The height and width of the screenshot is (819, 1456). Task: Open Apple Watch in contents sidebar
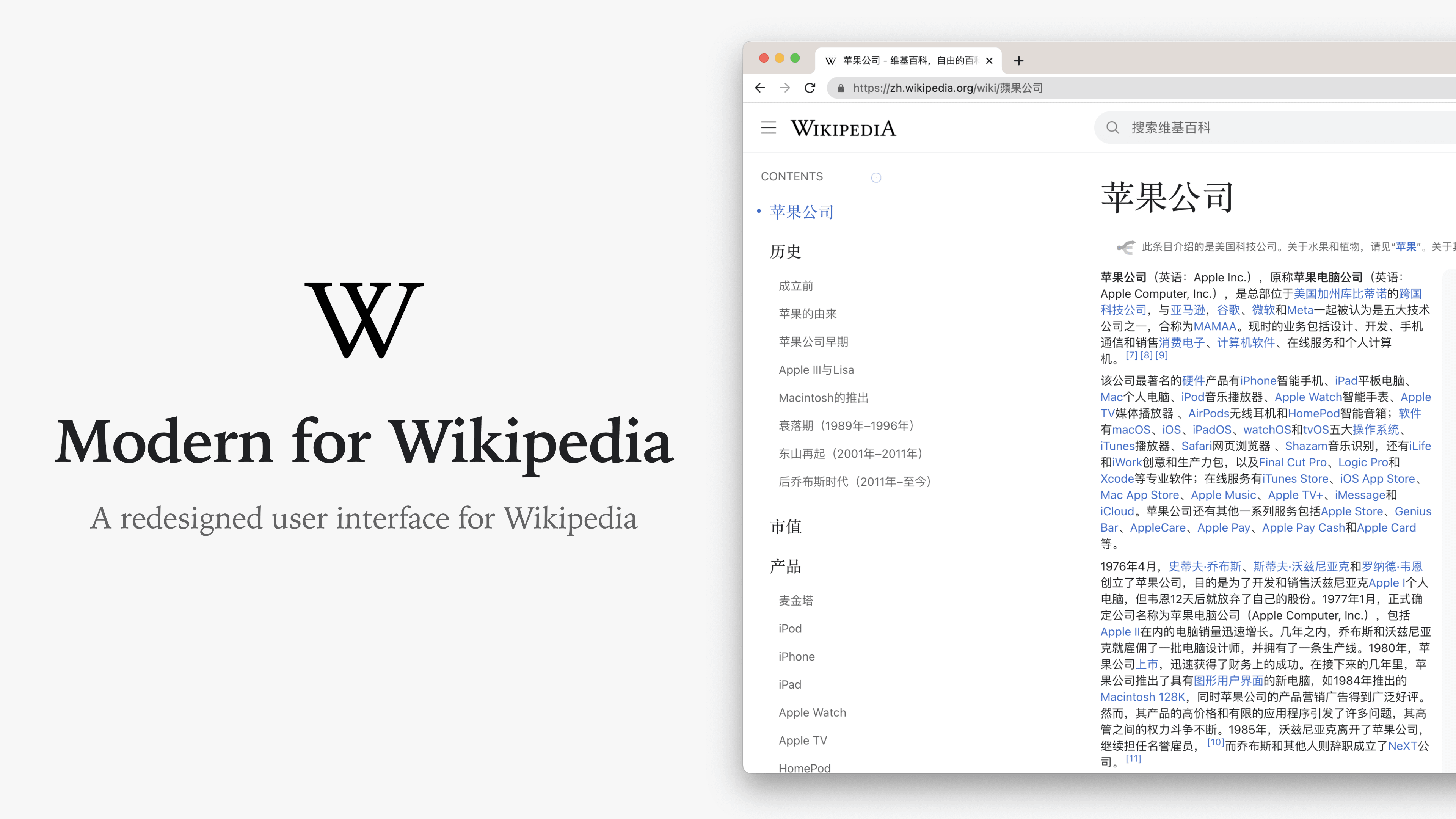pos(812,713)
